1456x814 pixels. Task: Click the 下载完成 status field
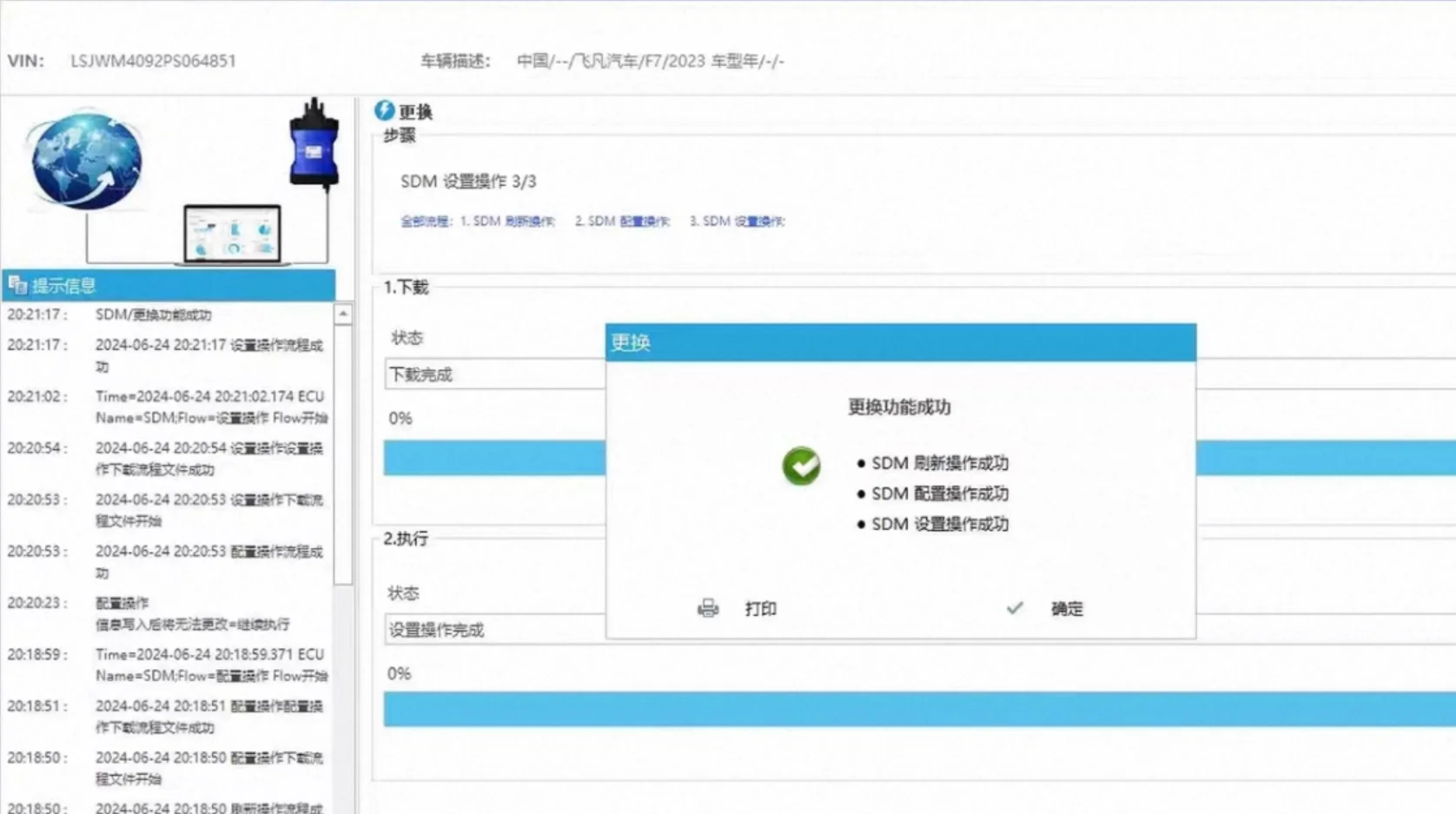tap(495, 374)
